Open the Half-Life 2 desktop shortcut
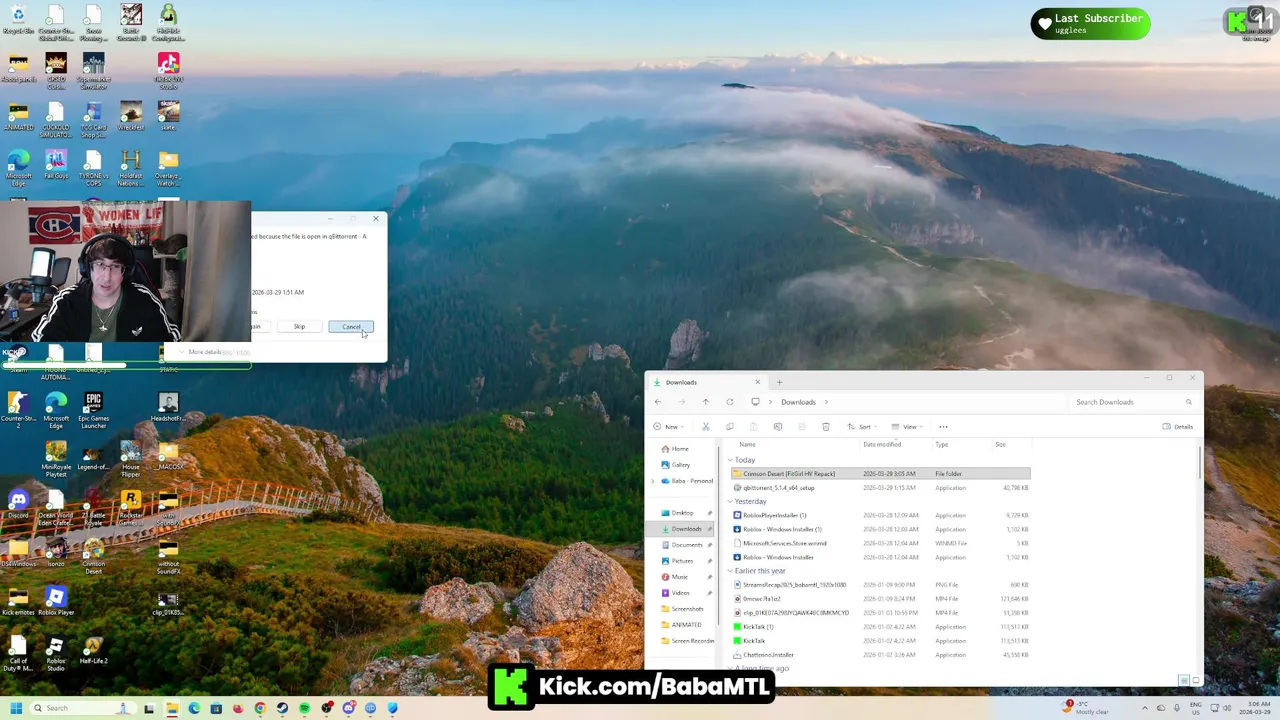1280x720 pixels. pos(93,648)
